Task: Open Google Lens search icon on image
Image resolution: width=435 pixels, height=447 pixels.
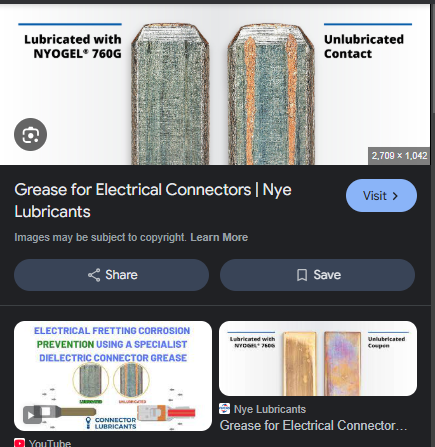Action: (x=30, y=134)
